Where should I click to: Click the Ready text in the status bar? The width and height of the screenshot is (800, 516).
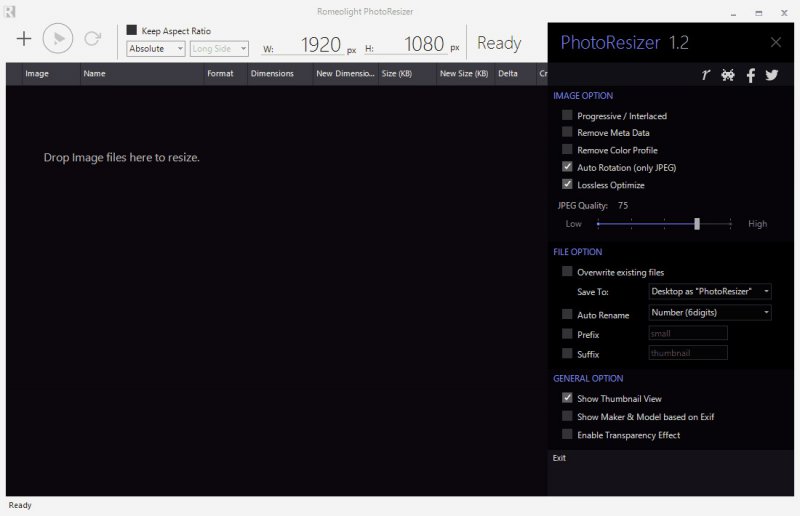pyautogui.click(x=20, y=505)
